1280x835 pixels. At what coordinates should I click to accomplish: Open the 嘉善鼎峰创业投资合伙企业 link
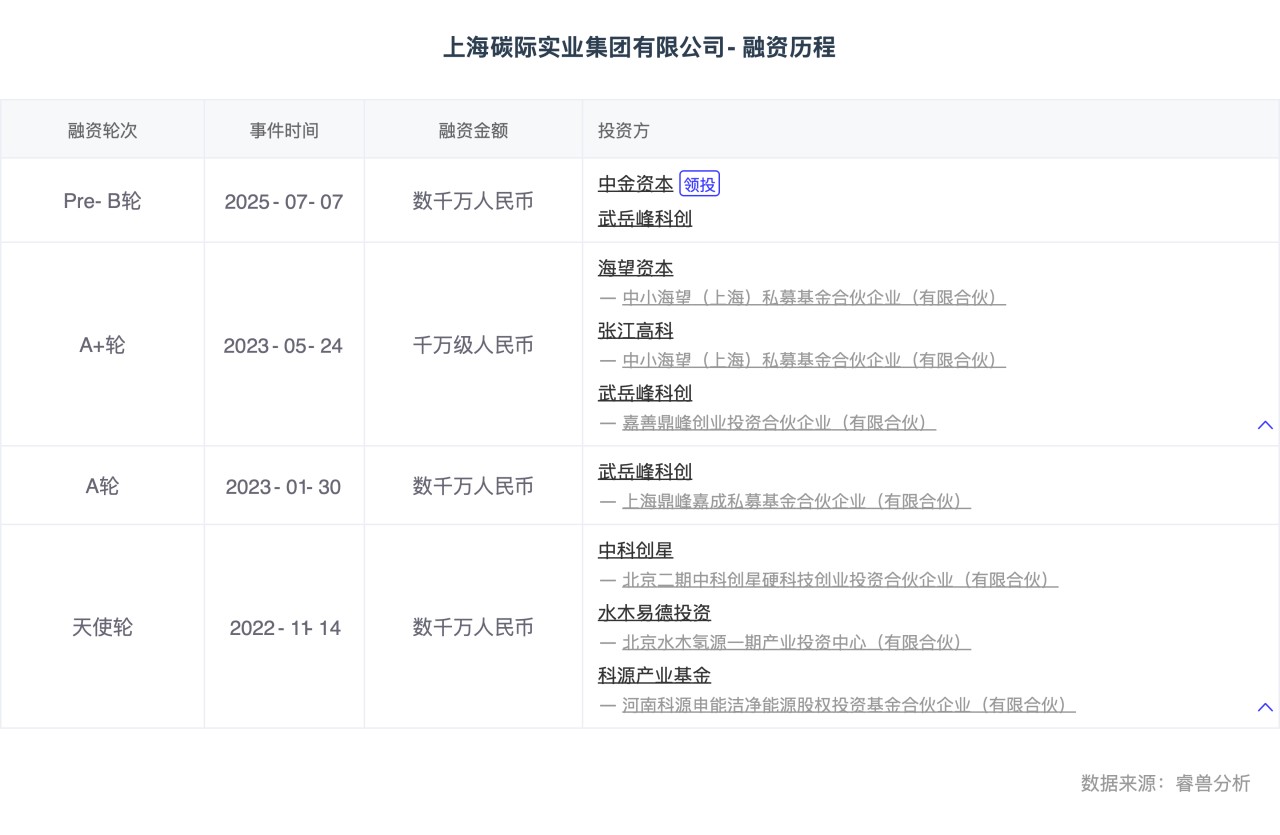point(779,422)
